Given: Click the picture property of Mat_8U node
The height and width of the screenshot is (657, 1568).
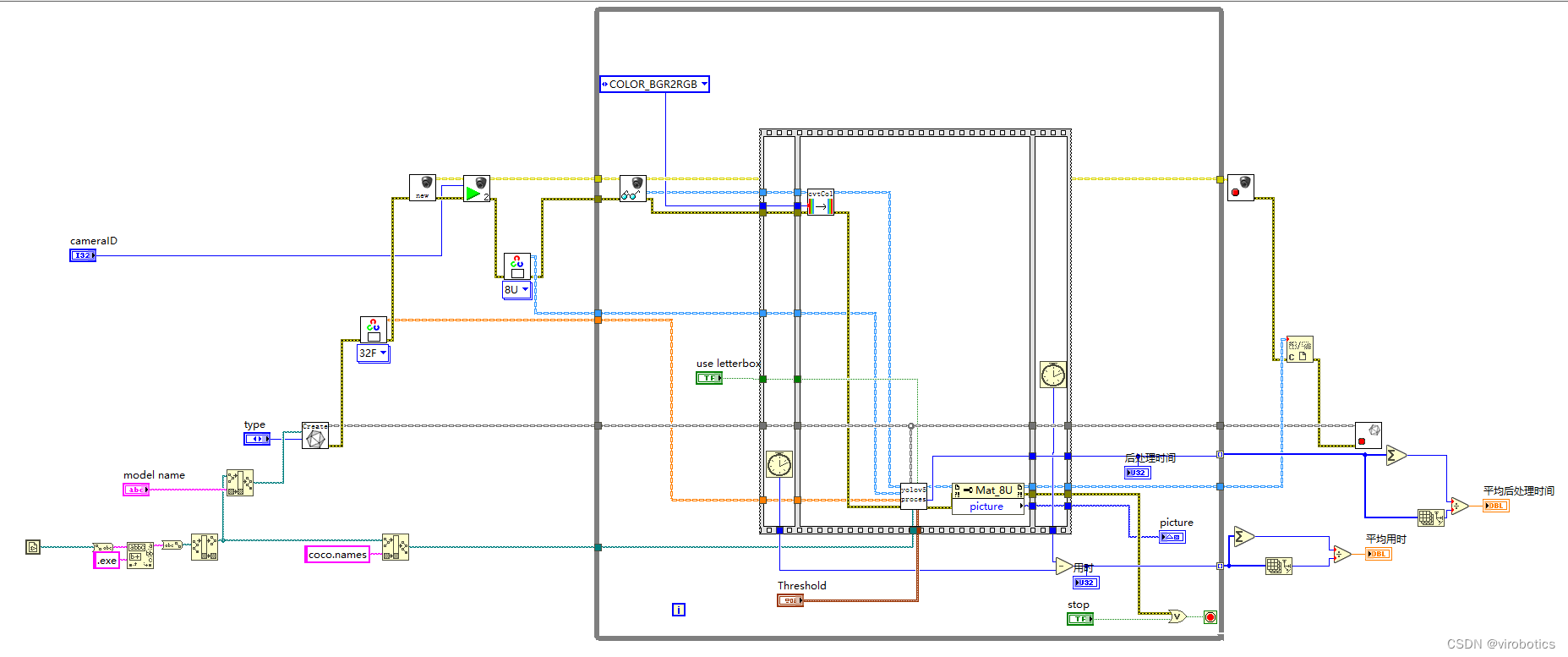Looking at the screenshot, I should click(988, 506).
